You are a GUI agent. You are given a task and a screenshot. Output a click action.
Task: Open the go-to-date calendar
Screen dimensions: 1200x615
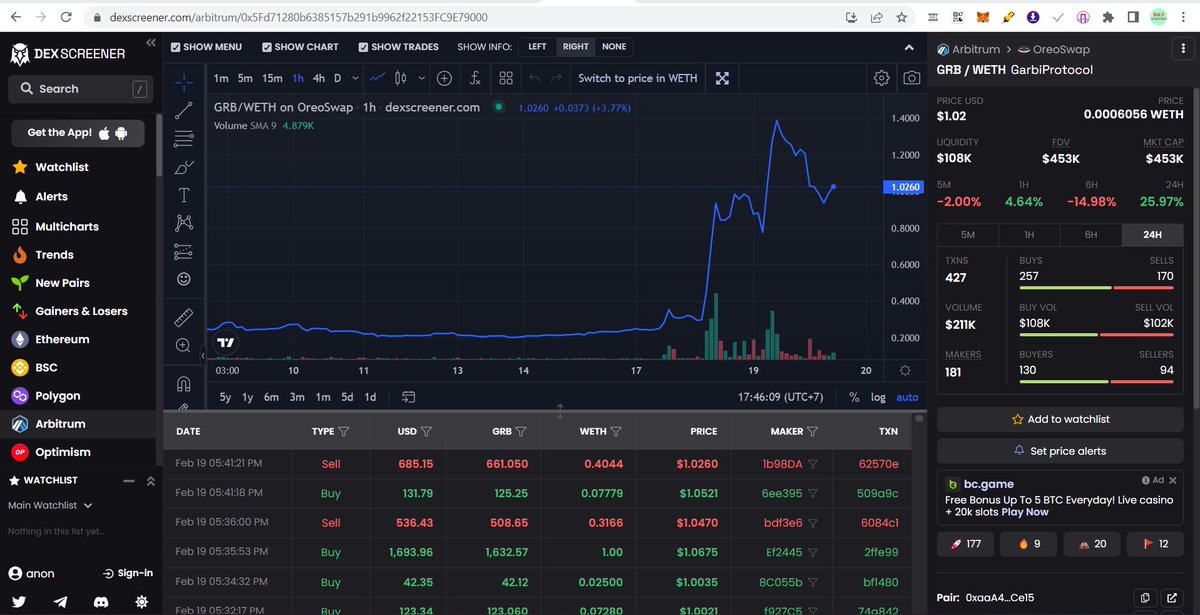(x=409, y=397)
